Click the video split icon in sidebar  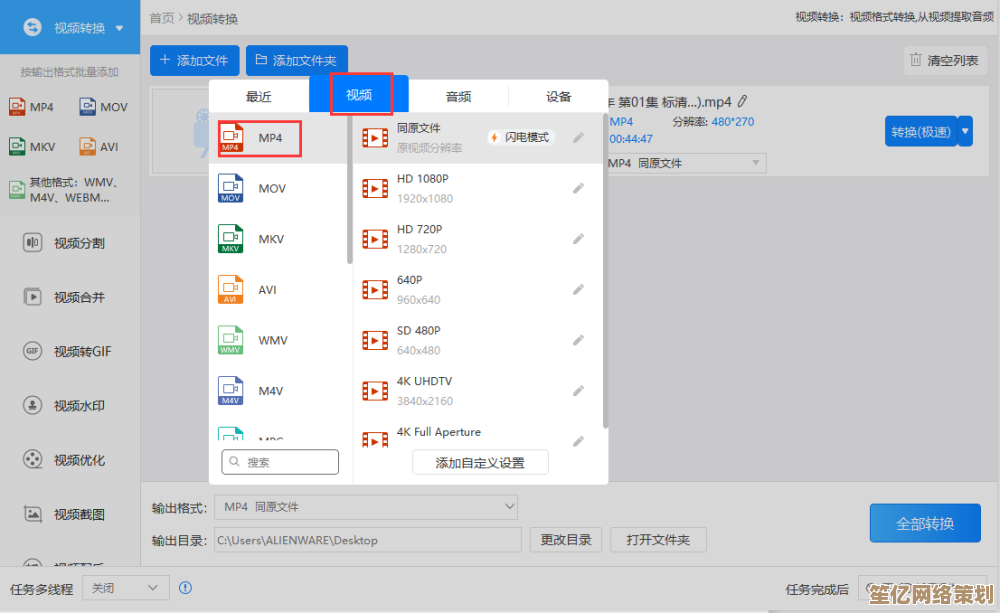[x=33, y=243]
